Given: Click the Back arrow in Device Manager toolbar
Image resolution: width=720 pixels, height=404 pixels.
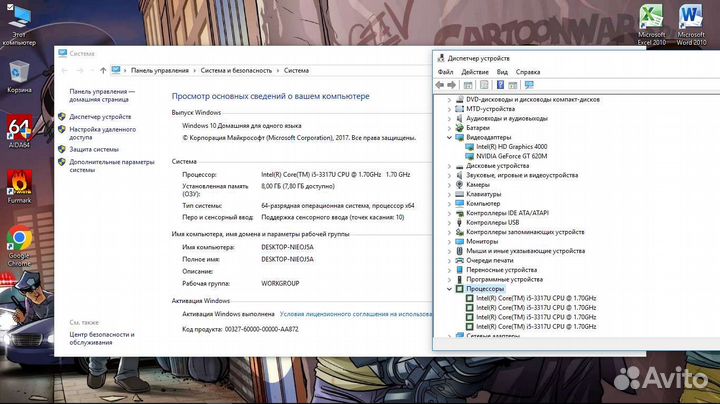Looking at the screenshot, I should pos(439,85).
